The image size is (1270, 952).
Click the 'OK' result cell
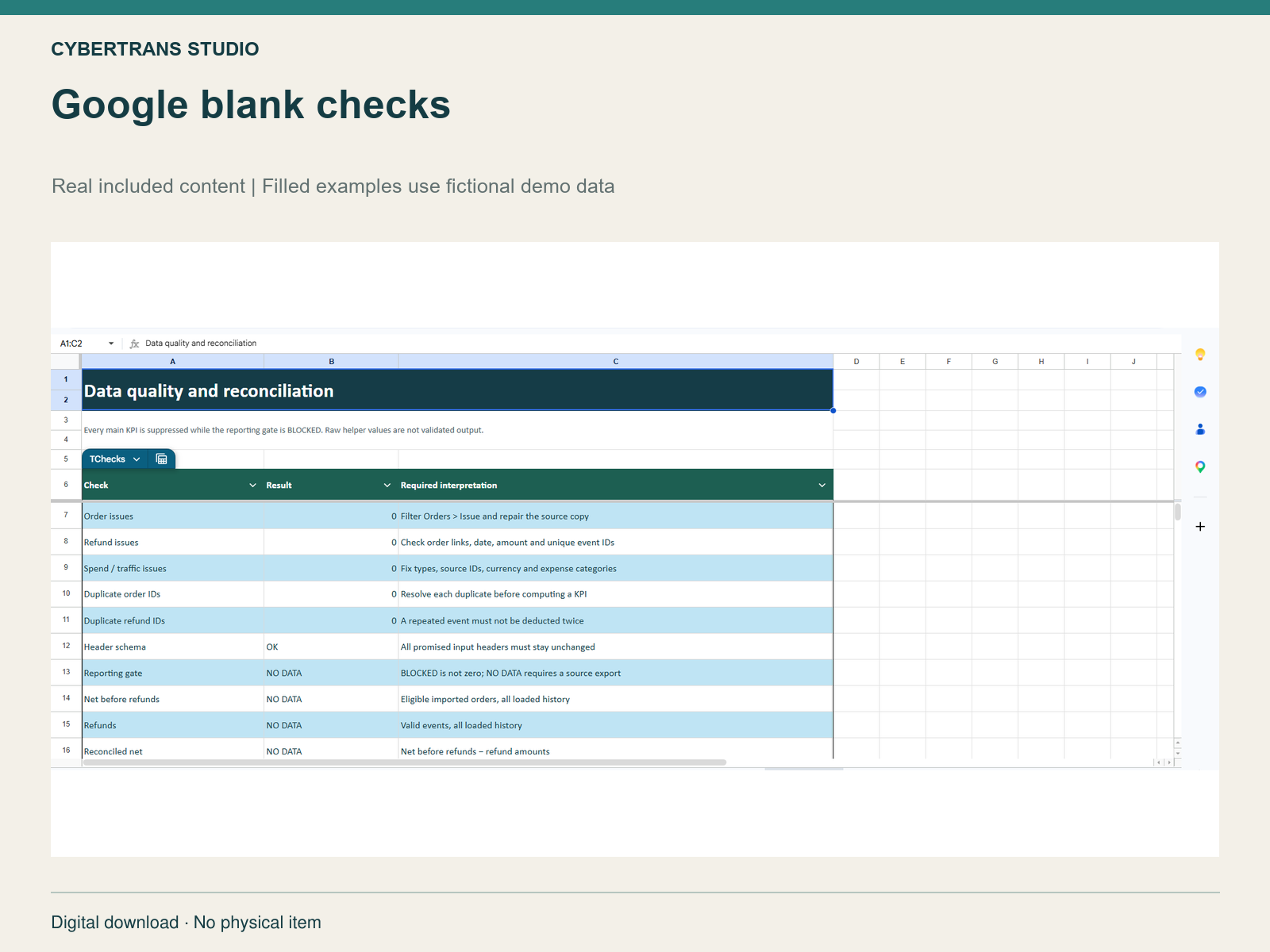coord(332,647)
